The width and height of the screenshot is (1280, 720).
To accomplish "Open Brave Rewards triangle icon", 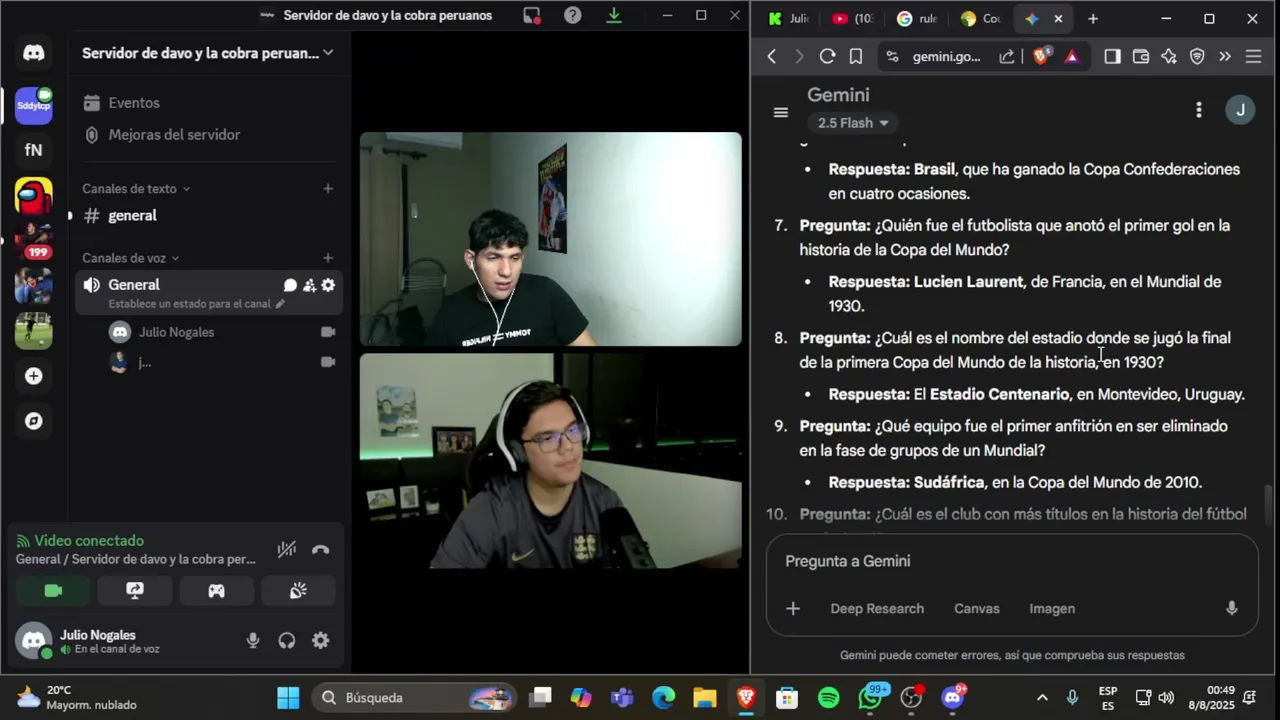I will click(x=1072, y=57).
